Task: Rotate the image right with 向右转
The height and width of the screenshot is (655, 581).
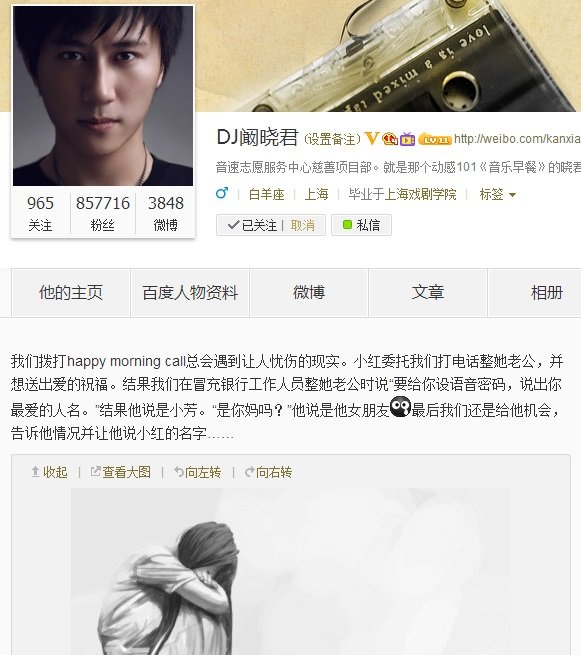Action: pos(268,472)
